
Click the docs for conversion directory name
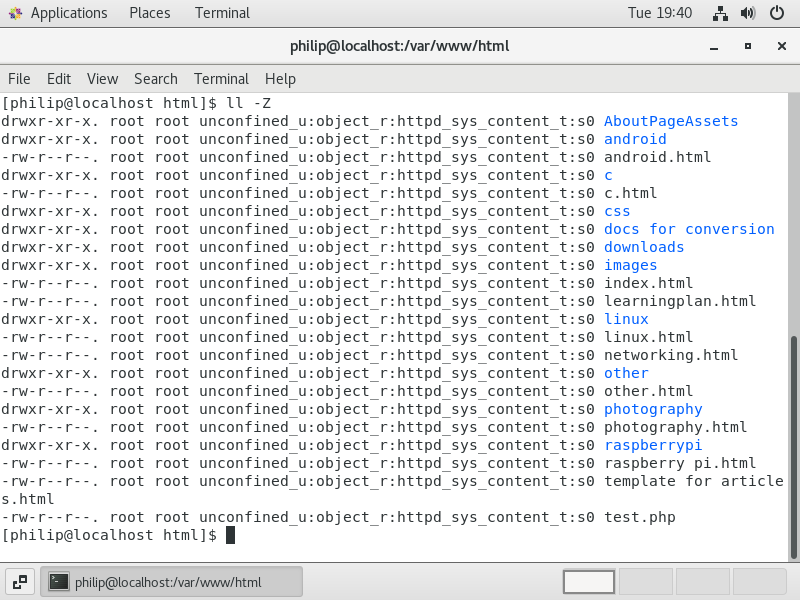click(689, 229)
